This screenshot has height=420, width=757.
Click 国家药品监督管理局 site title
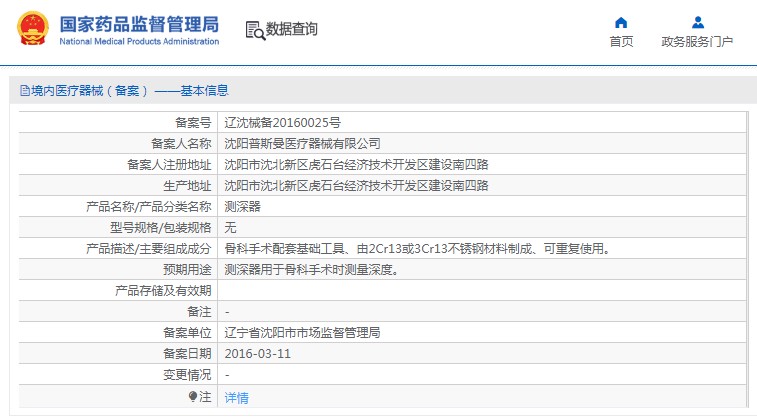tap(139, 24)
